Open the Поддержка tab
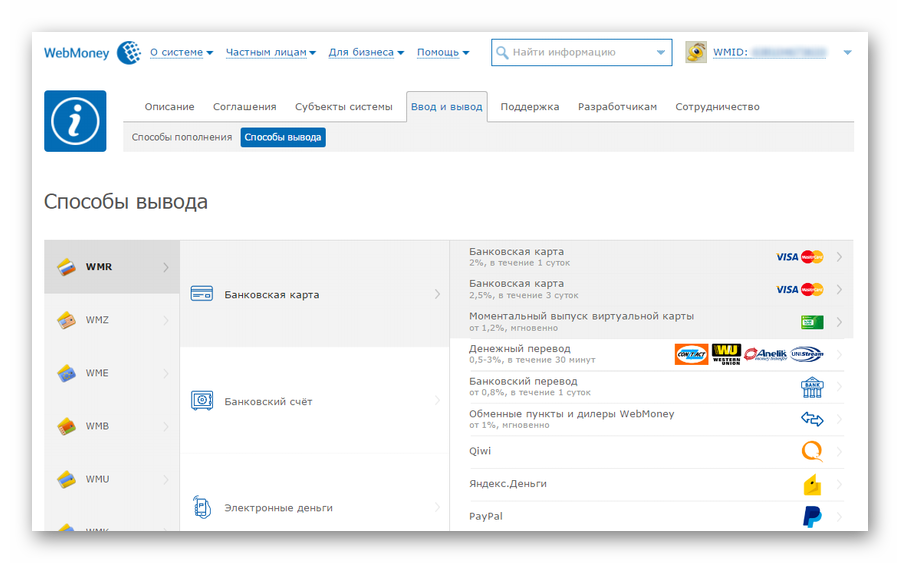 (x=530, y=107)
